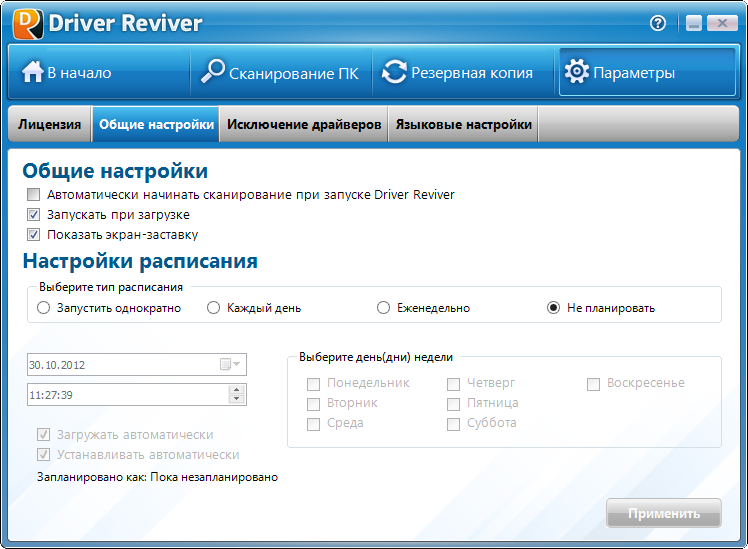Click the house icon for В начало

[x=32, y=72]
